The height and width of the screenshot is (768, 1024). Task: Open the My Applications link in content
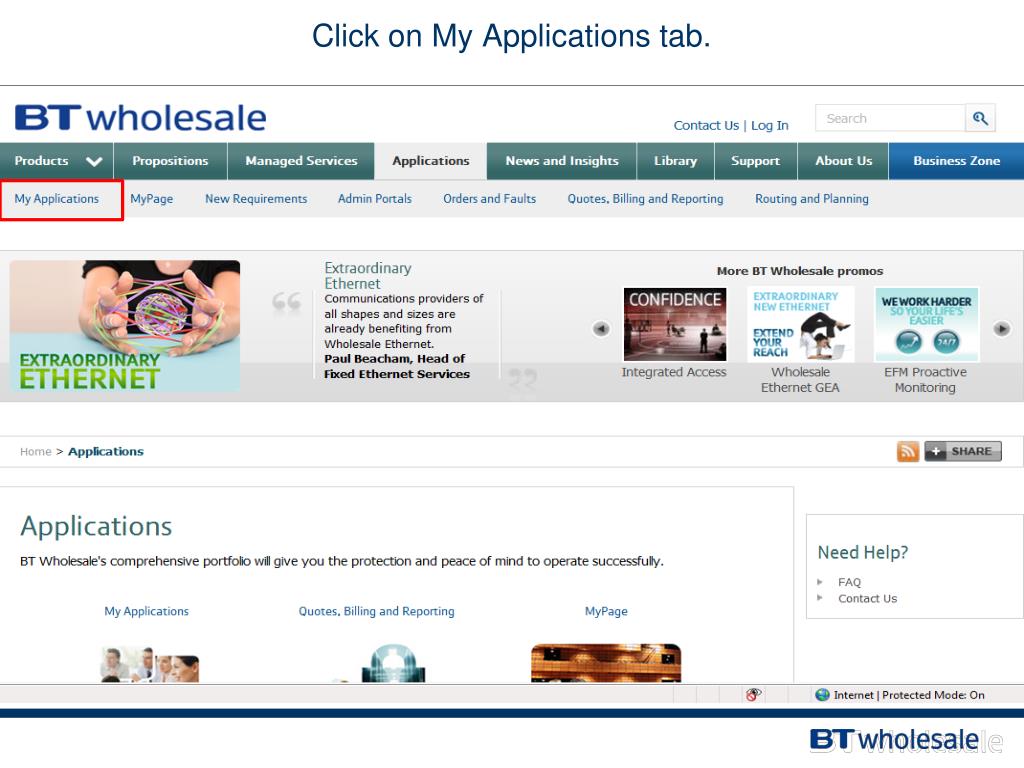(146, 611)
